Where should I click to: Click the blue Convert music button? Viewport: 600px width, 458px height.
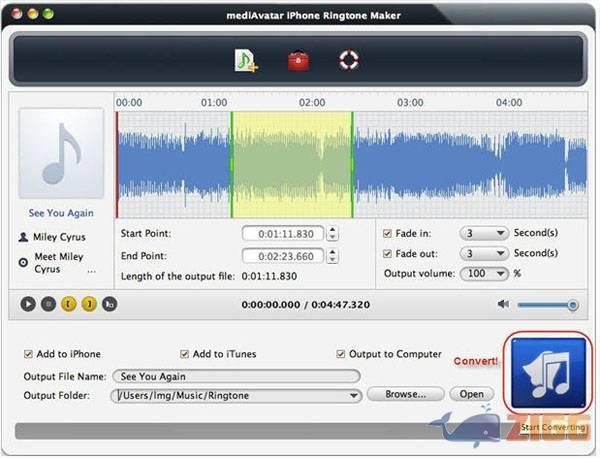pyautogui.click(x=548, y=373)
